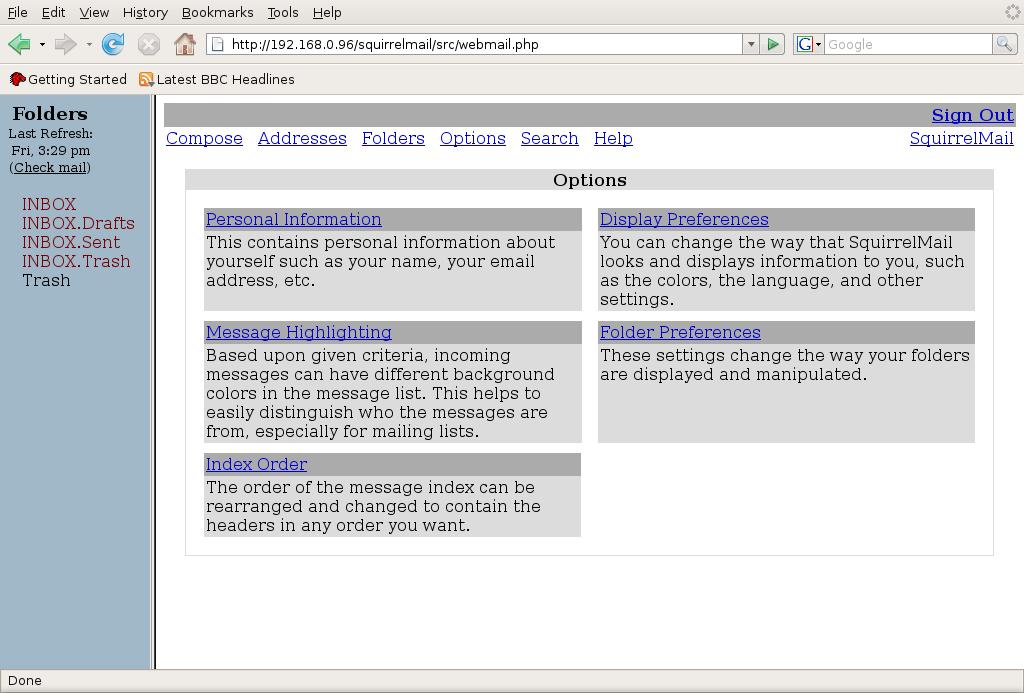Image resolution: width=1024 pixels, height=693 pixels.
Task: Expand the Google search engine selector
Action: point(808,44)
